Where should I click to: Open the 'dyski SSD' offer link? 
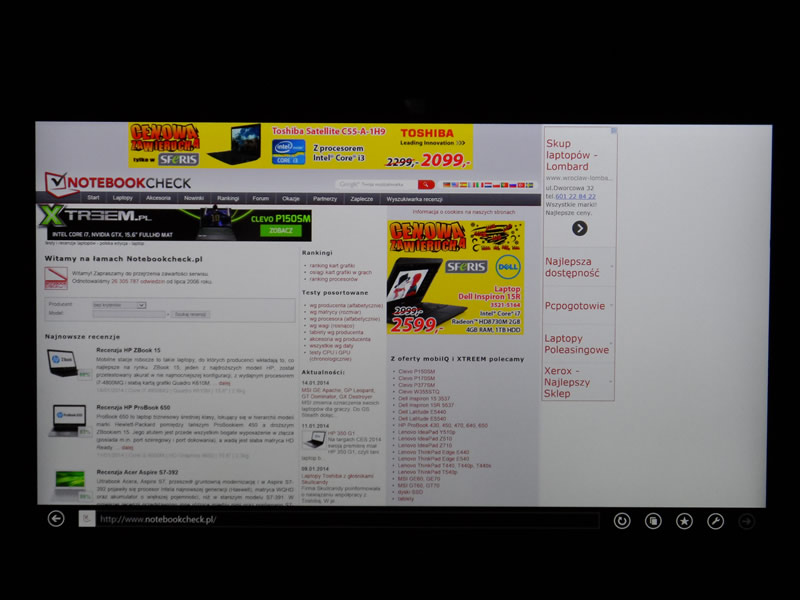[410, 492]
